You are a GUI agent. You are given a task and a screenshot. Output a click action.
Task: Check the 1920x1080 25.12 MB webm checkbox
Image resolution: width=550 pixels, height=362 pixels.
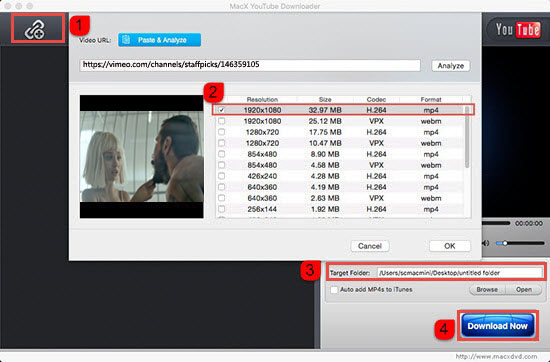[x=221, y=121]
